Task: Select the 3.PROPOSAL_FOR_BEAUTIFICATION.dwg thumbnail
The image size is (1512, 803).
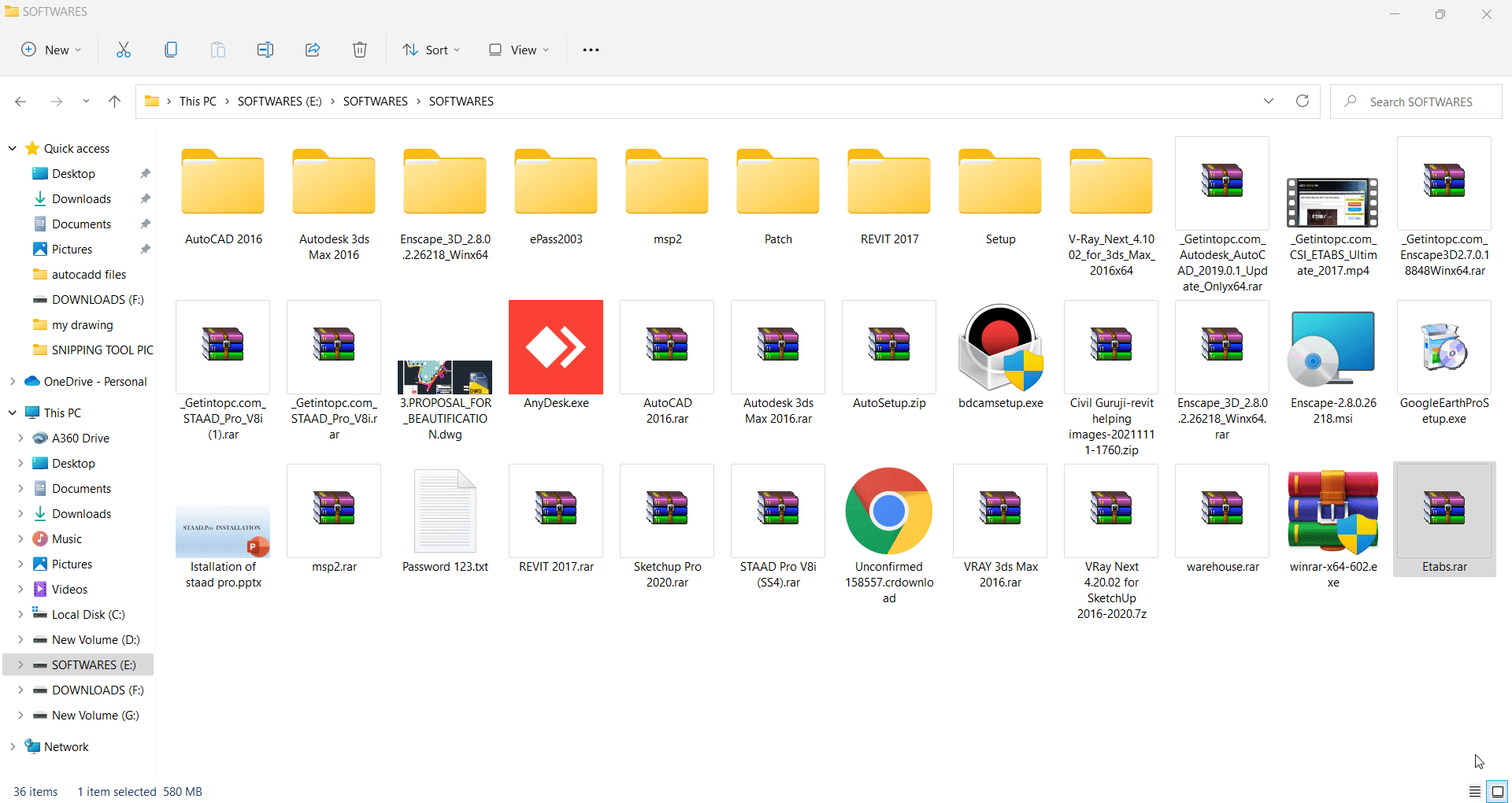Action: tap(445, 377)
